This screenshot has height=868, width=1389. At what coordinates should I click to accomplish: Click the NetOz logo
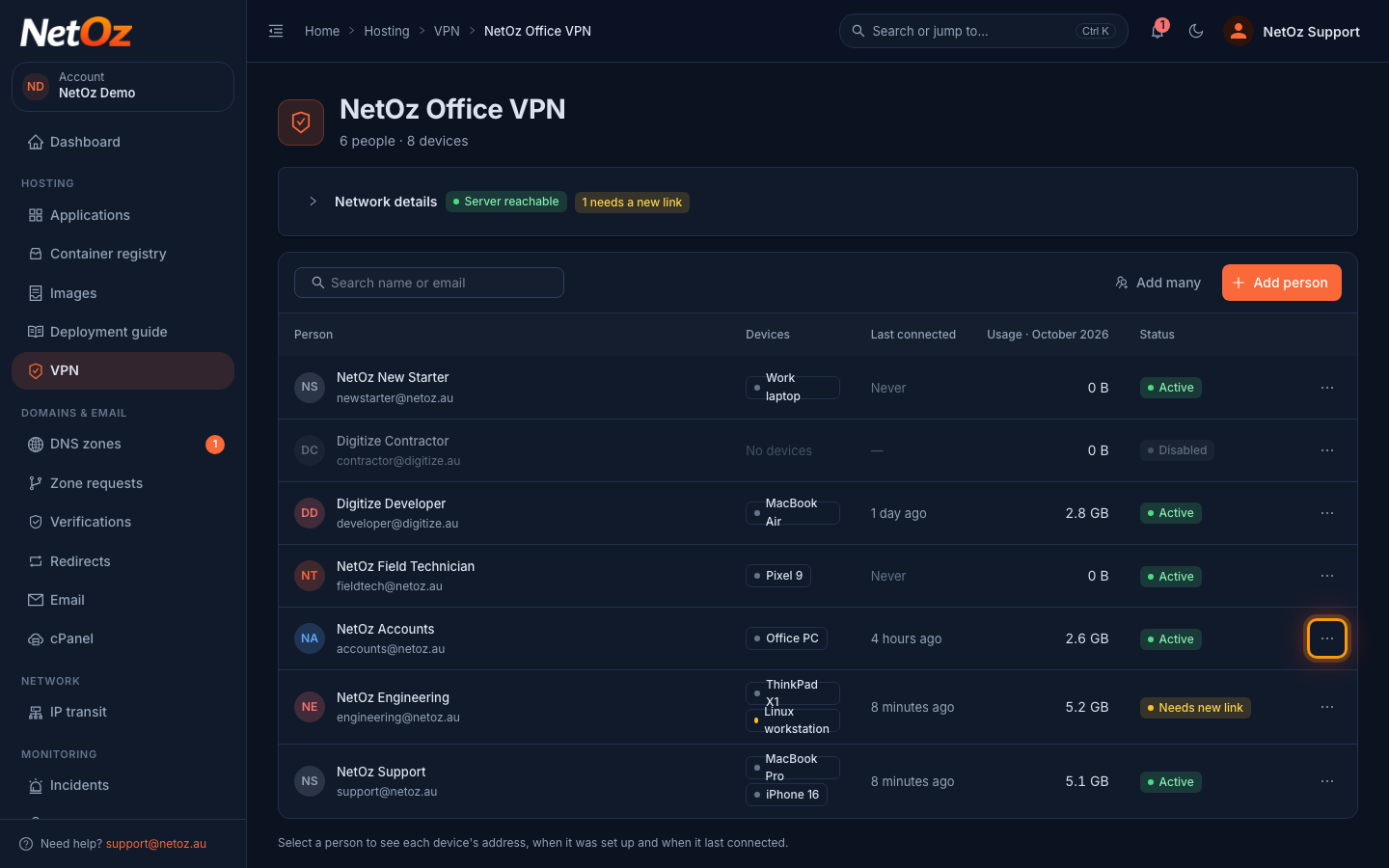[x=76, y=33]
